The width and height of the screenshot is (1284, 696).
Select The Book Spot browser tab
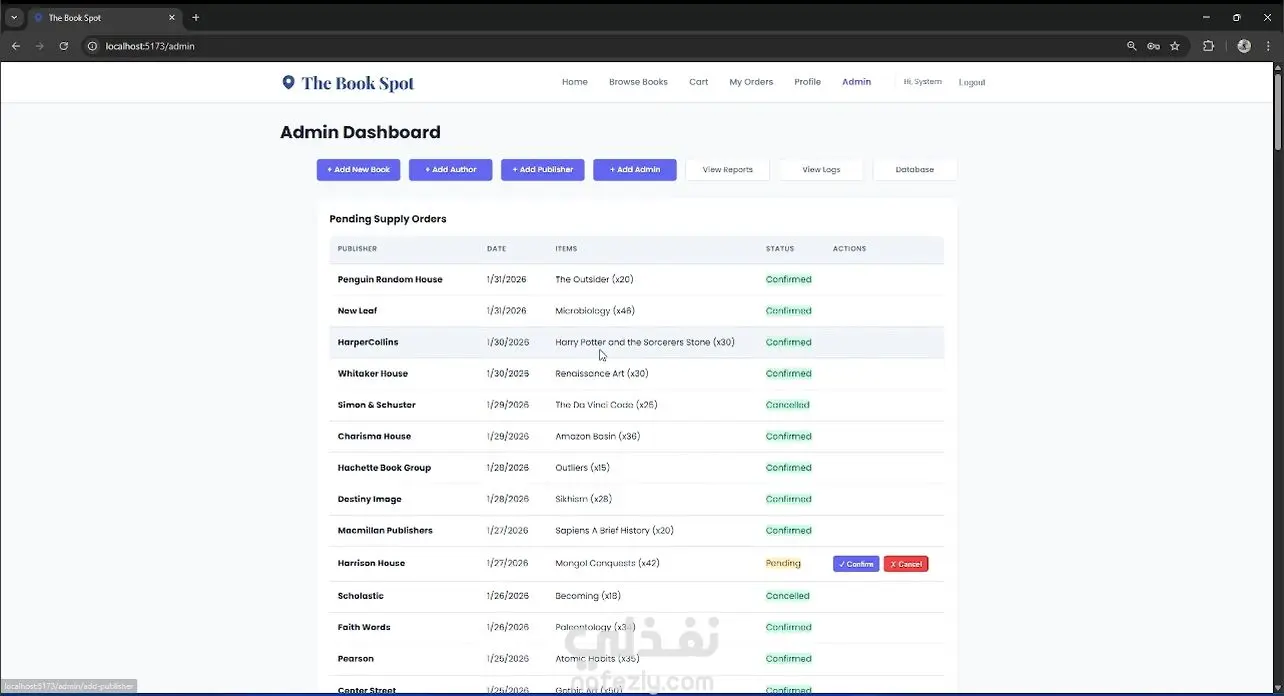coord(103,17)
